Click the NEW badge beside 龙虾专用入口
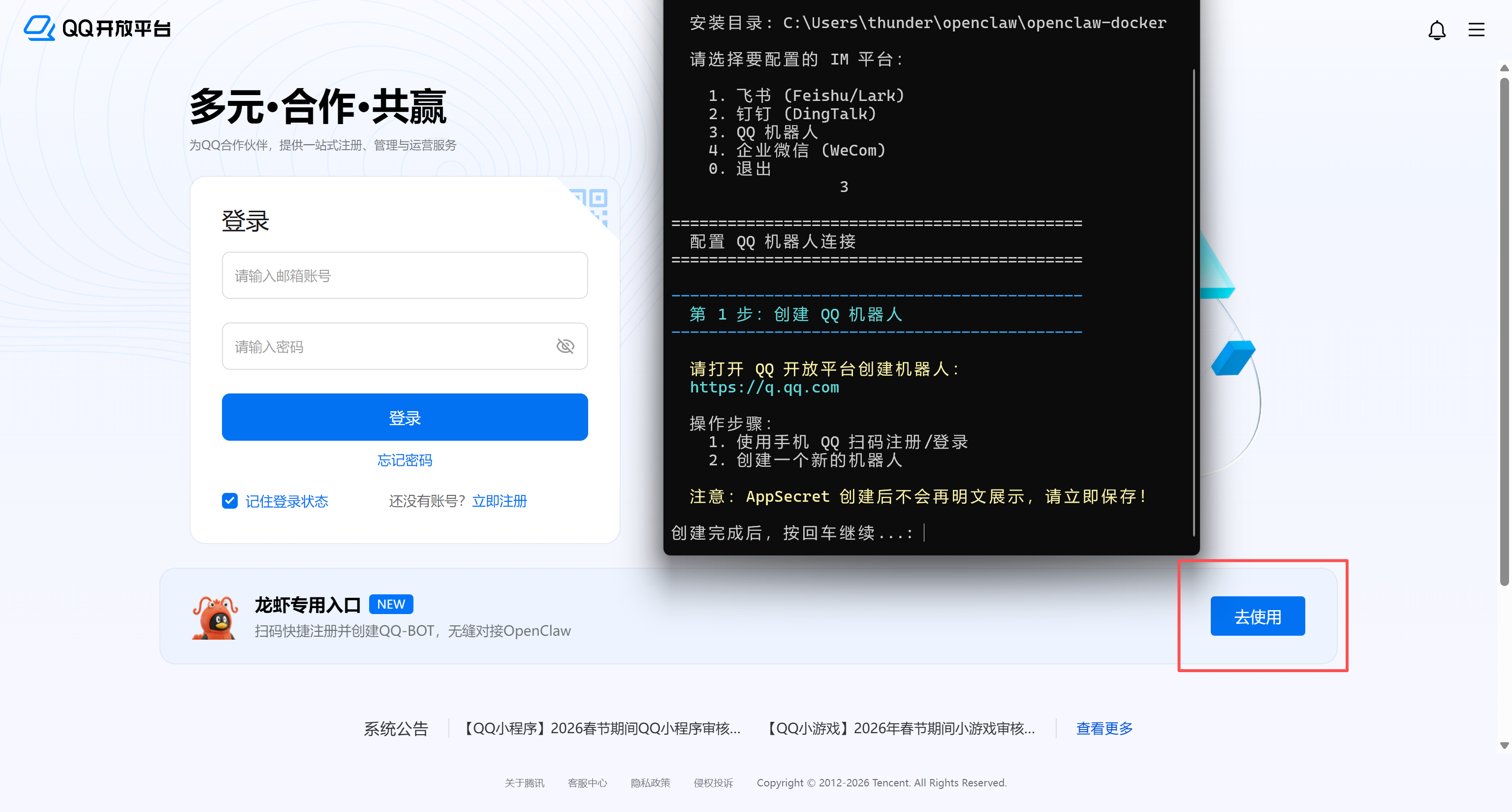This screenshot has width=1512, height=812. (x=390, y=604)
